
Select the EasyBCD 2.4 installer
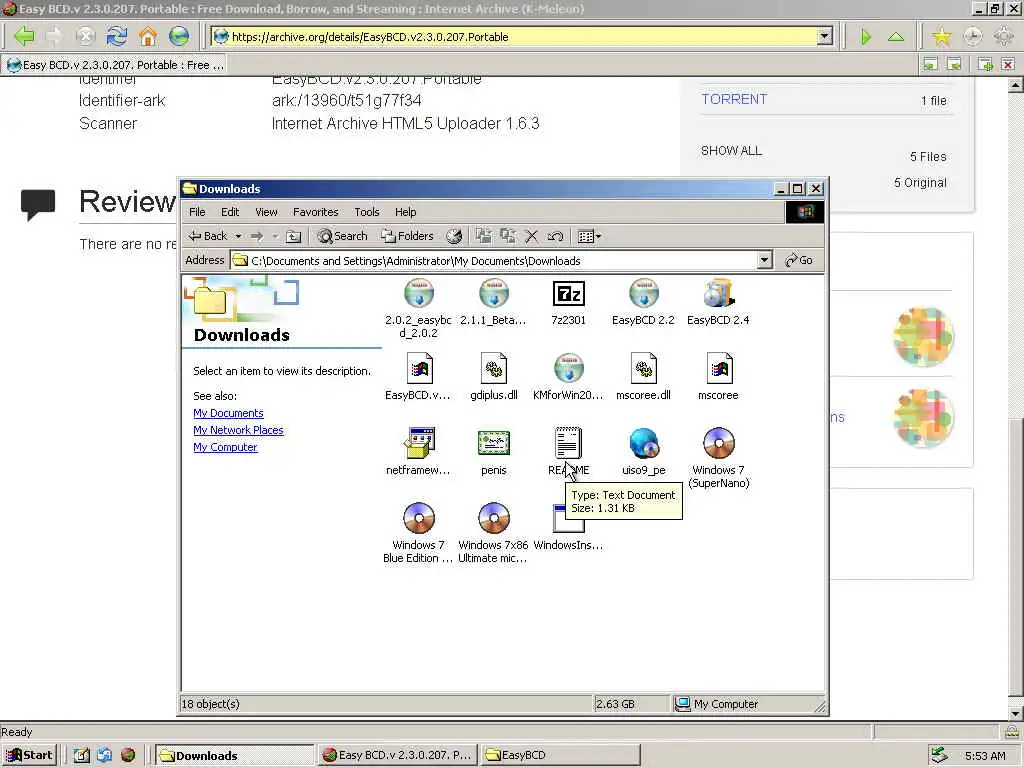pyautogui.click(x=718, y=302)
